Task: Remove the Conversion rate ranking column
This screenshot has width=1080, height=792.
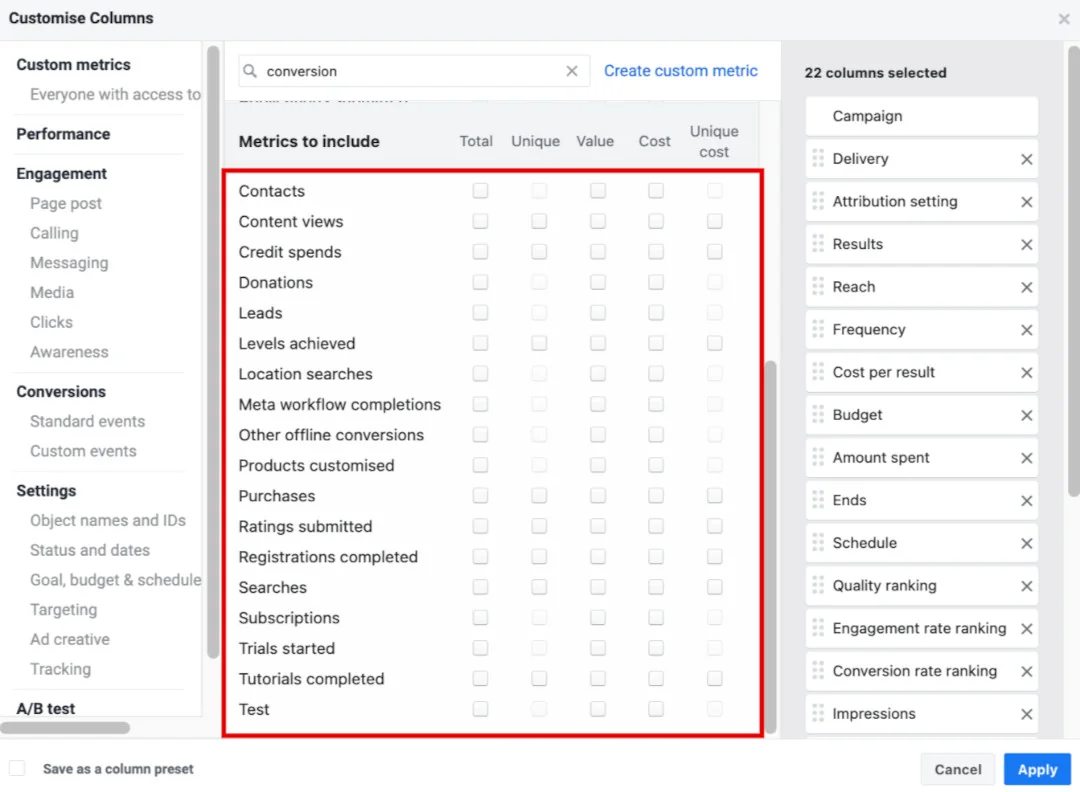Action: point(1026,671)
